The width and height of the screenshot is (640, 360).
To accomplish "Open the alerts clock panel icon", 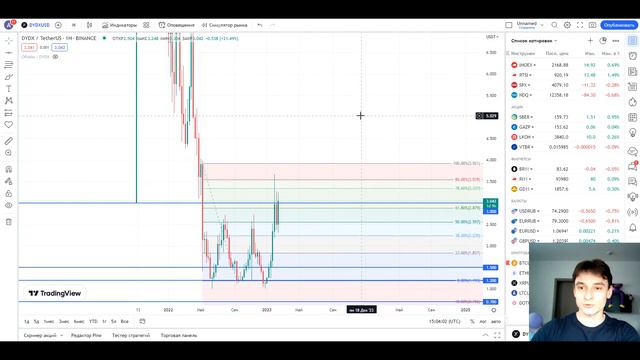I will 632,56.
